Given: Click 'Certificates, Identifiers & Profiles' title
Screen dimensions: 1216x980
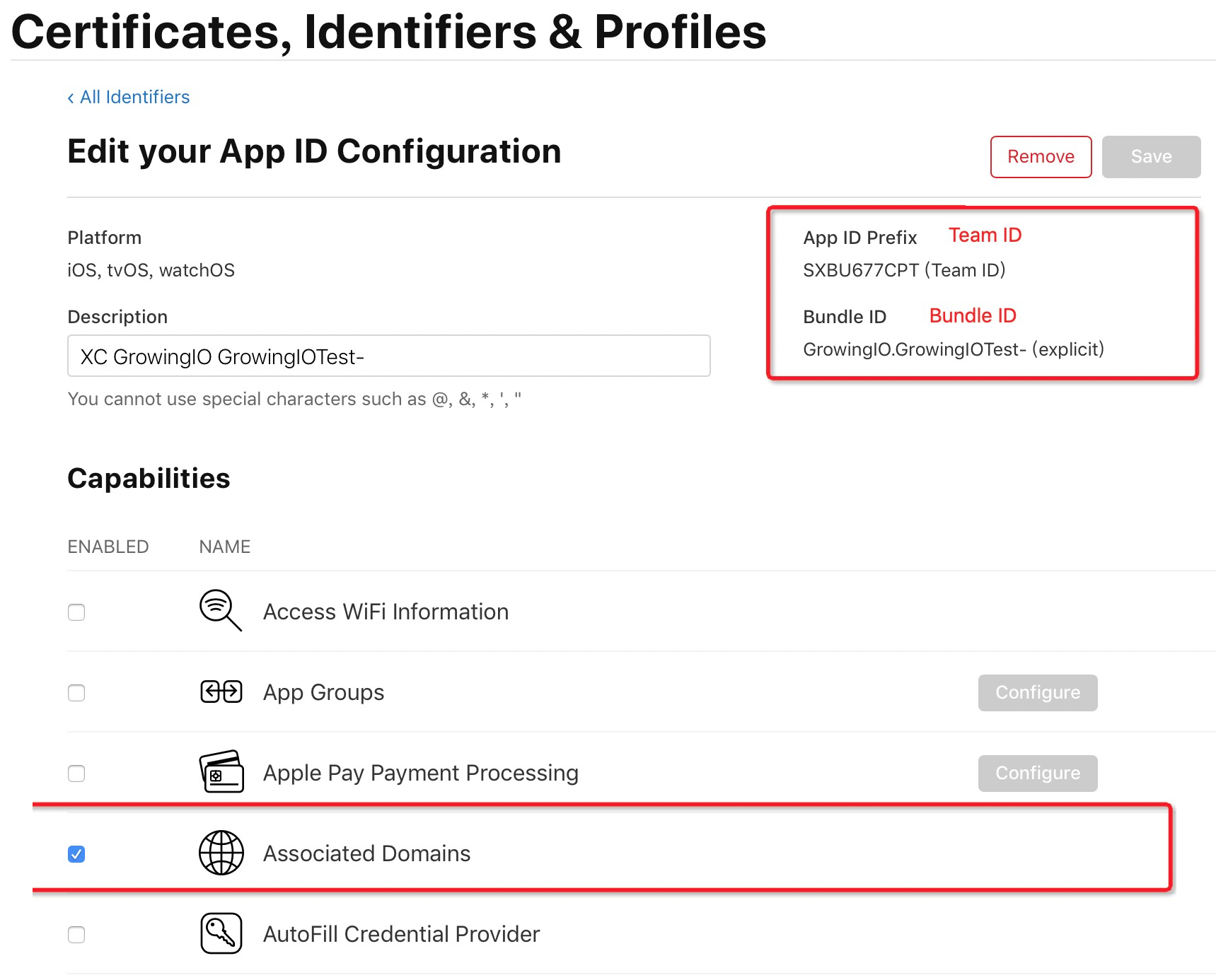Looking at the screenshot, I should 388,32.
